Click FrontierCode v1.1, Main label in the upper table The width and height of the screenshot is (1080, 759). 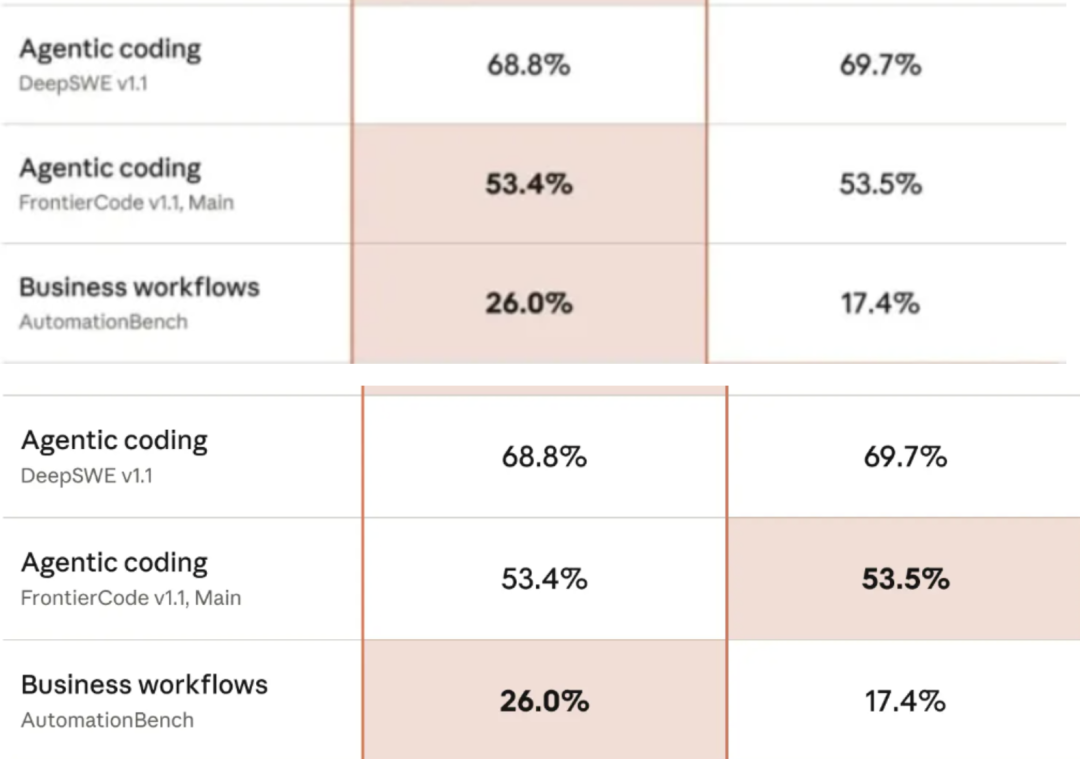pyautogui.click(x=126, y=202)
